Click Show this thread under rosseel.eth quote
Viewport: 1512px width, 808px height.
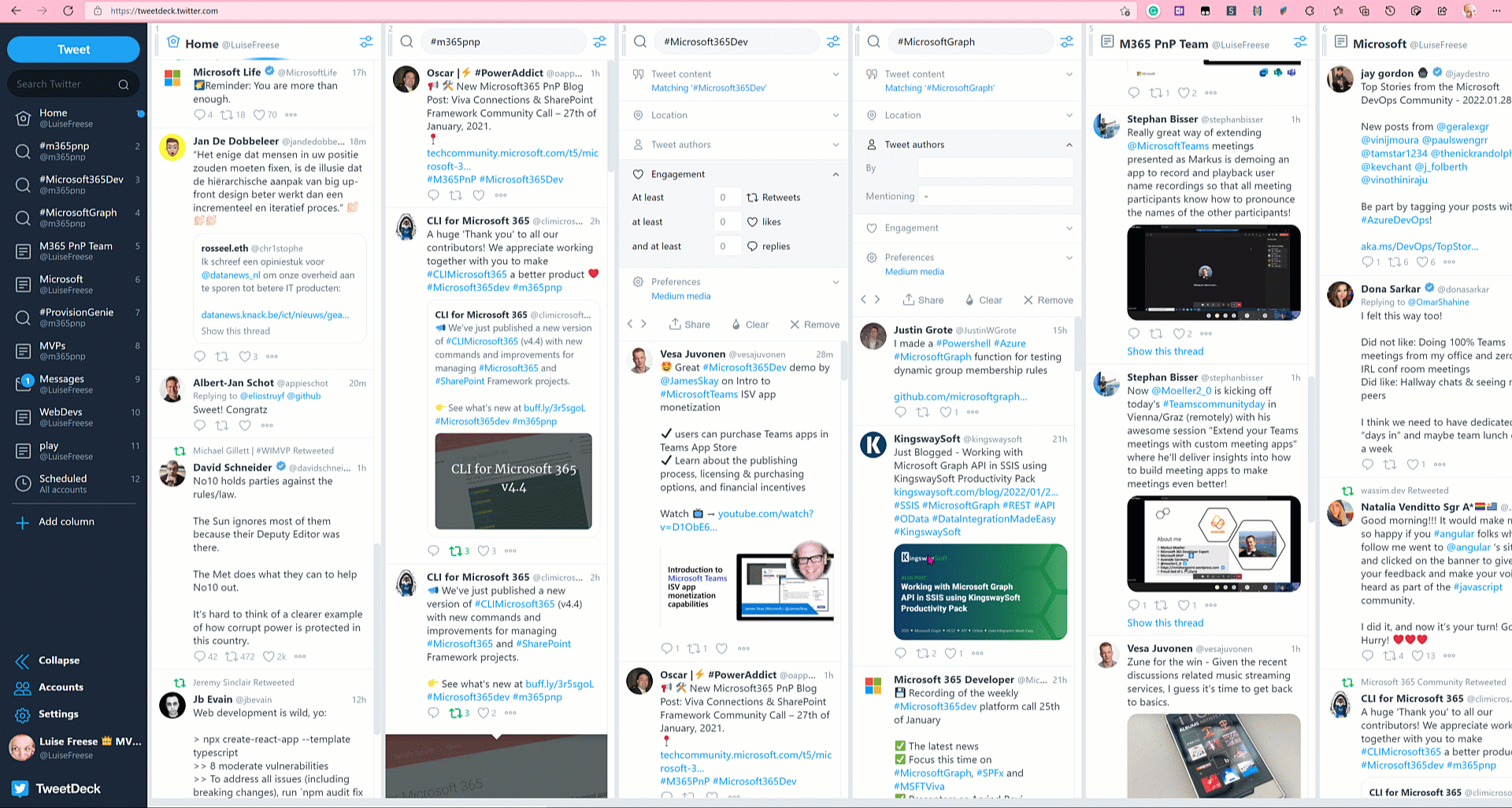235,332
